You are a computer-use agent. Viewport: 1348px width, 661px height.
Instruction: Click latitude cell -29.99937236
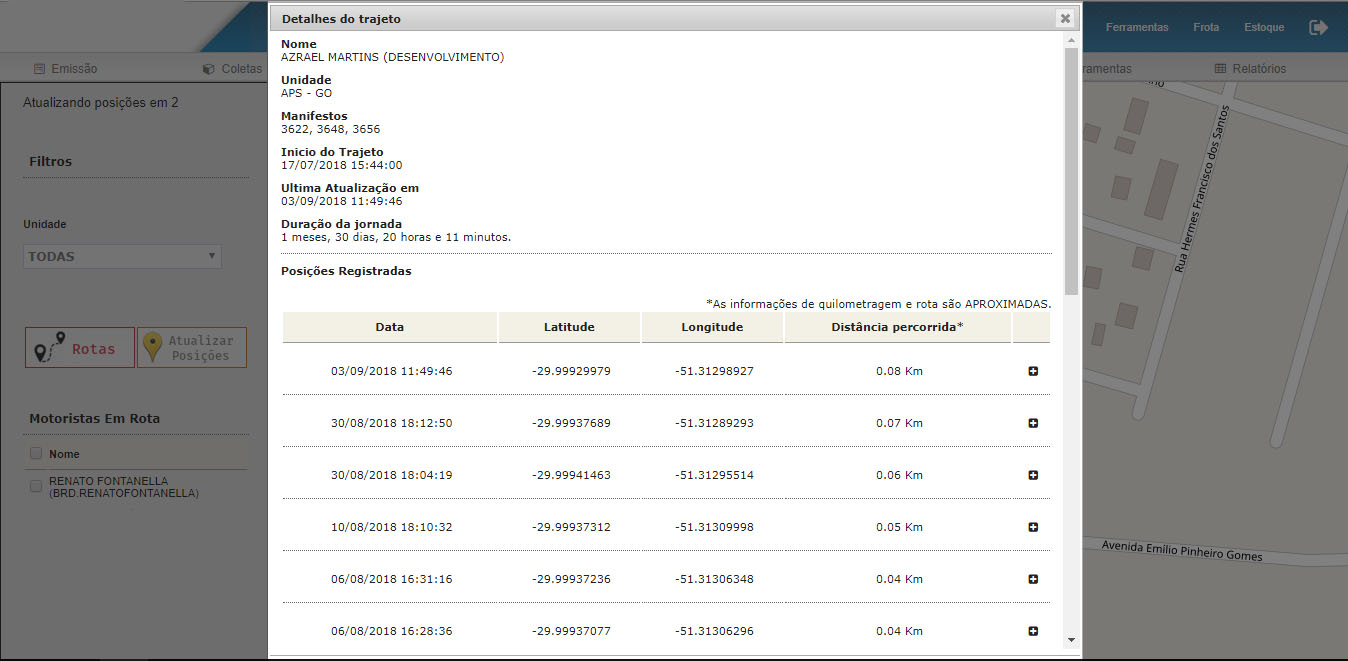pos(571,579)
